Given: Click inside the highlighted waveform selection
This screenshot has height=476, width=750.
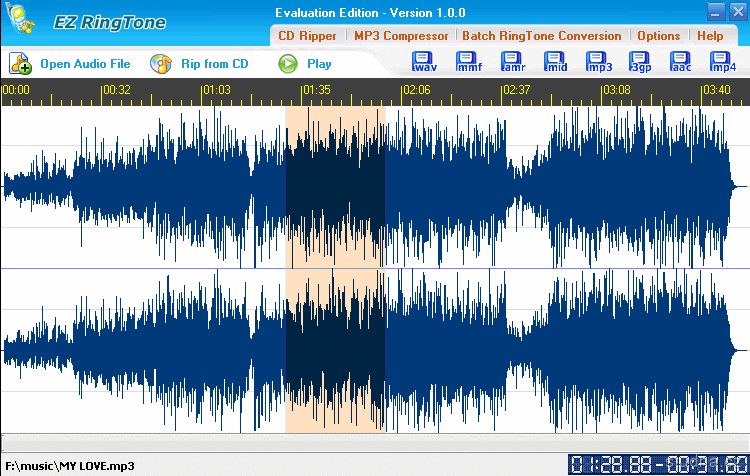Looking at the screenshot, I should (335, 268).
